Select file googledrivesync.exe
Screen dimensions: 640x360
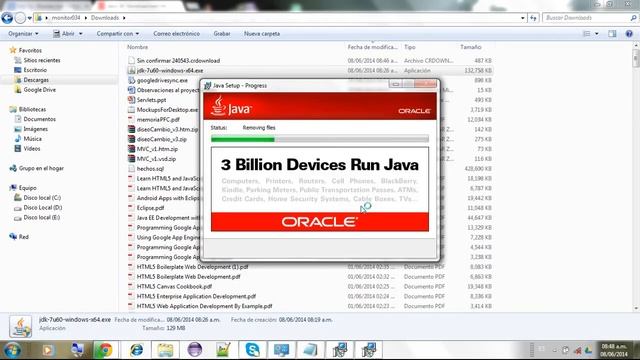[x=162, y=80]
